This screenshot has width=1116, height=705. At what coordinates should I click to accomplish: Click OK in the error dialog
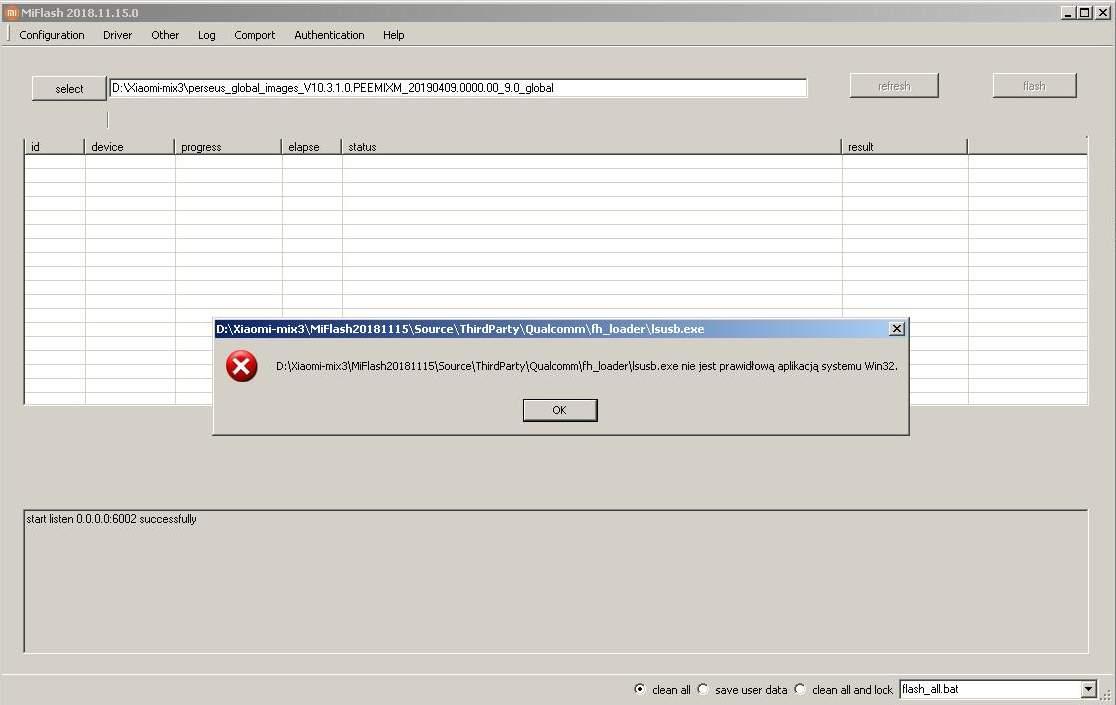click(559, 410)
